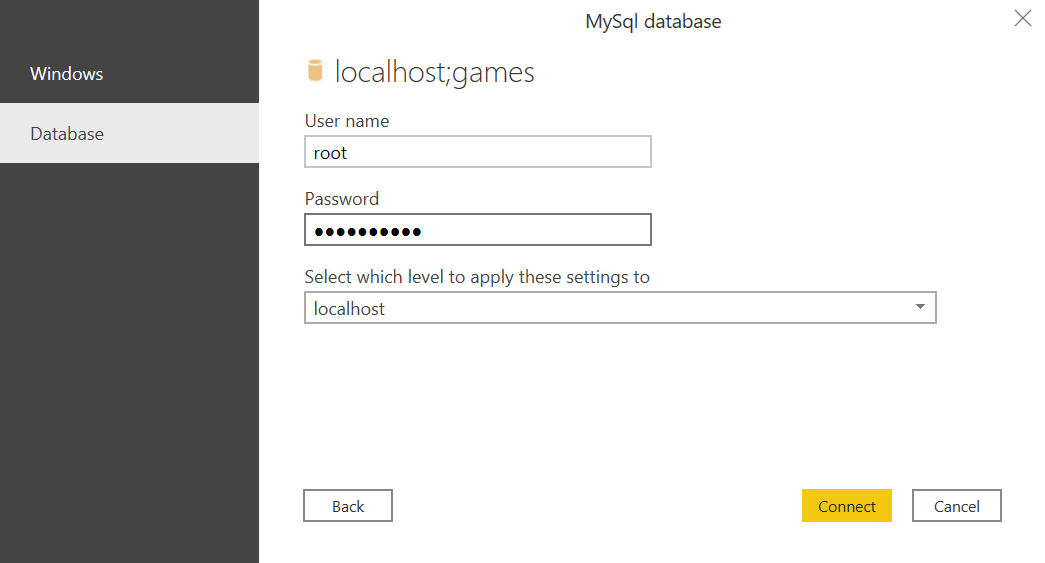The width and height of the screenshot is (1045, 563).
Task: Cancel the database connection dialog
Action: click(x=956, y=506)
